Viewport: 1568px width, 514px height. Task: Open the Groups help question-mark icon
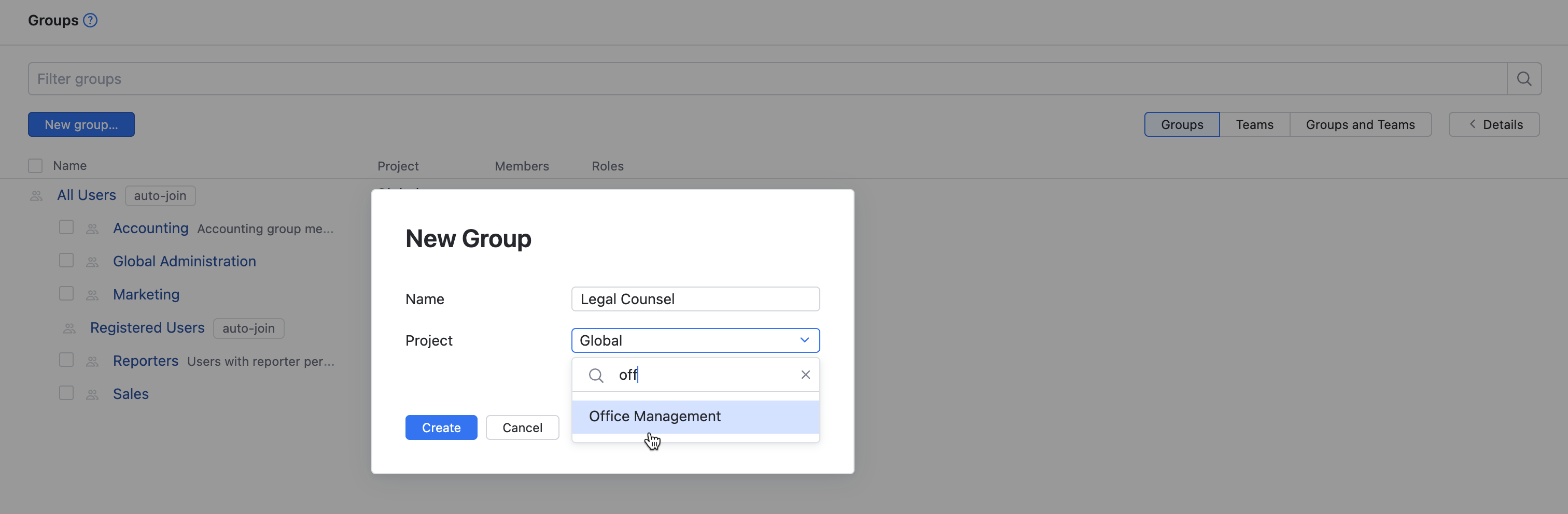[90, 21]
